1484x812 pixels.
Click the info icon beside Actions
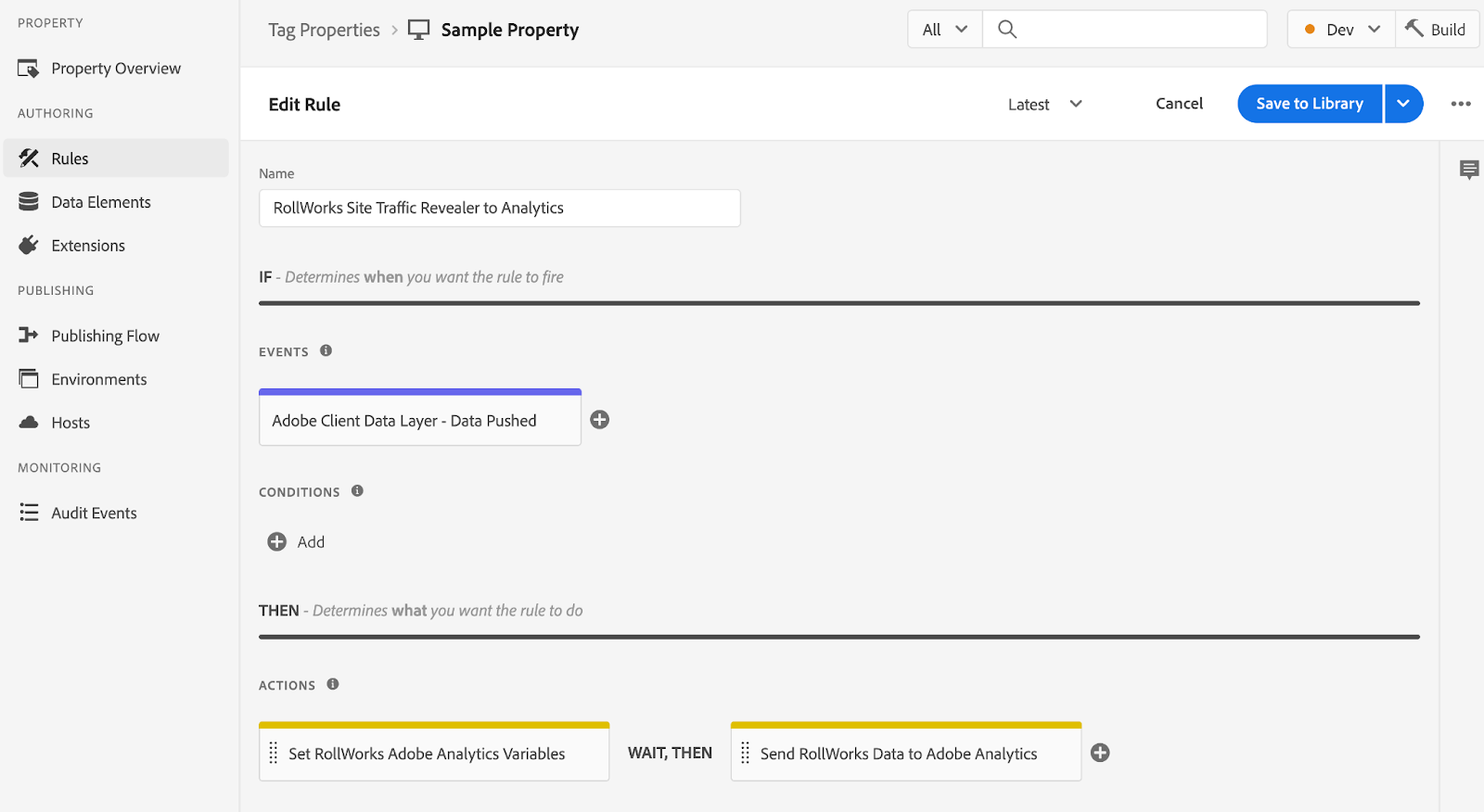(x=333, y=684)
